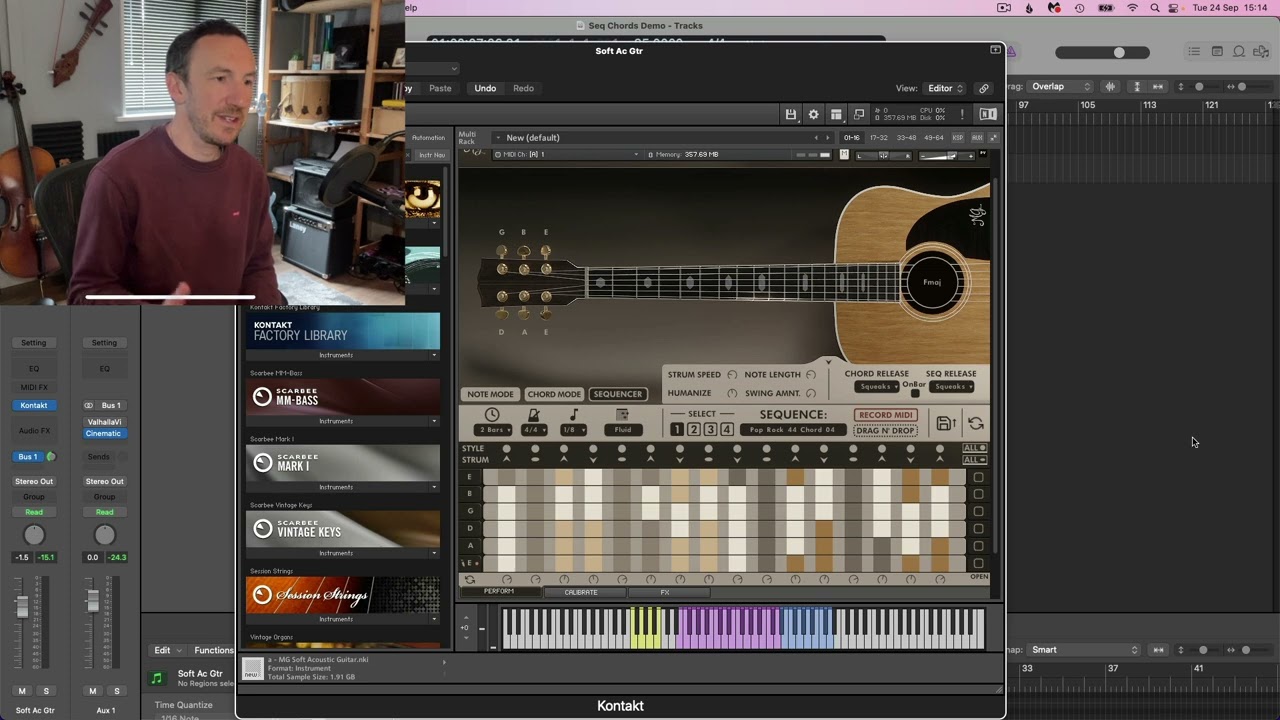Toggle the D string row checkbox
This screenshot has height=720, width=1280.
(x=978, y=528)
